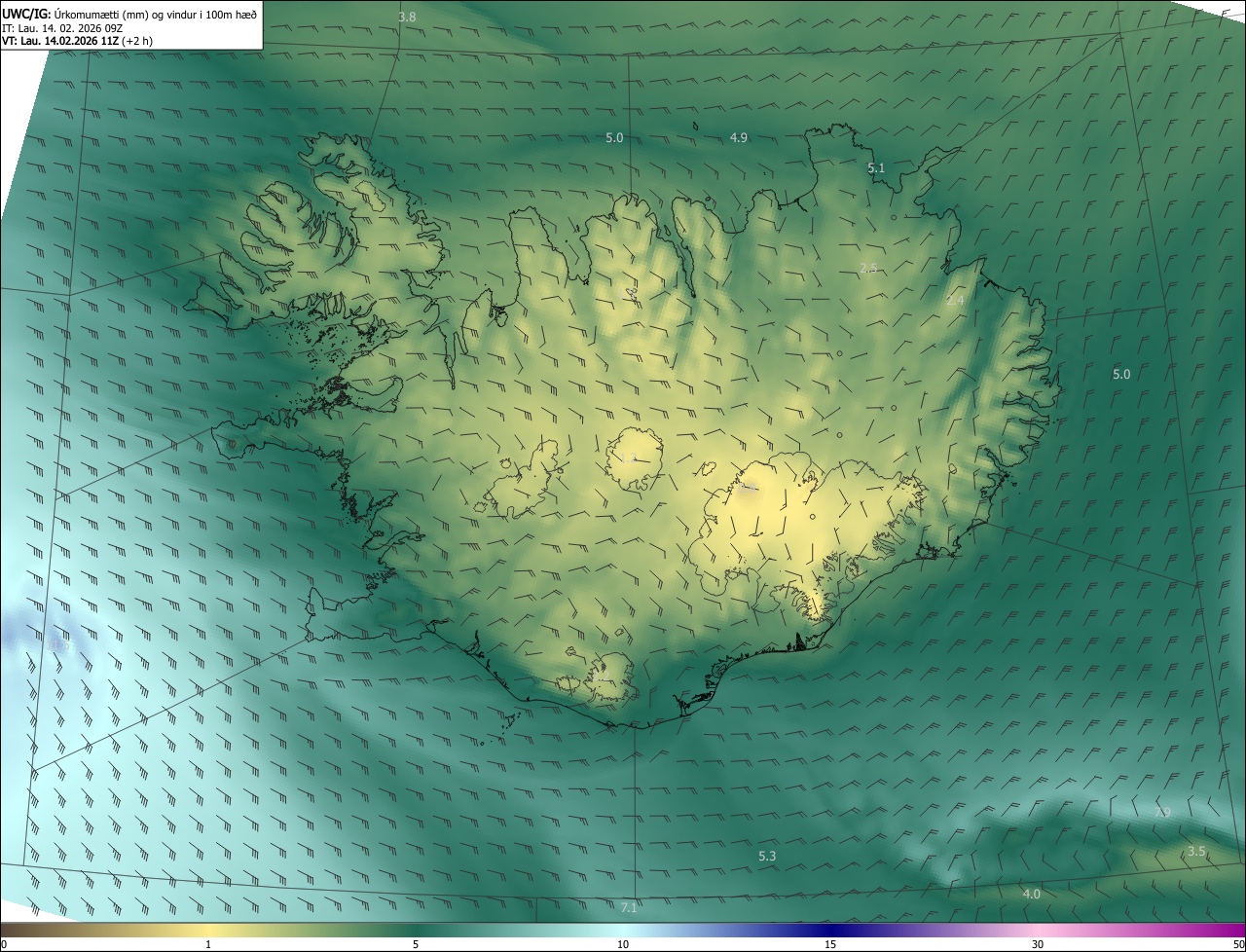
Task: Click the 5.1 value label in northeast Iceland
Action: [x=876, y=168]
